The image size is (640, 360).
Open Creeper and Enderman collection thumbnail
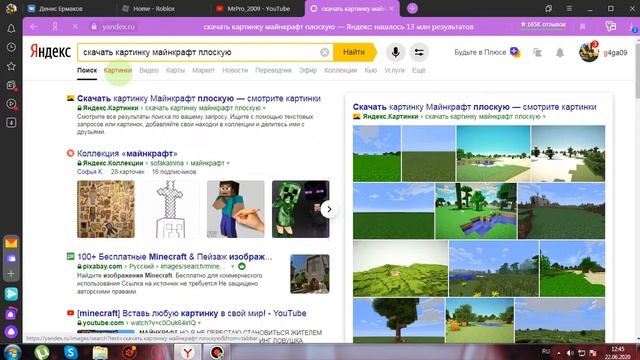pyautogui.click(x=300, y=209)
